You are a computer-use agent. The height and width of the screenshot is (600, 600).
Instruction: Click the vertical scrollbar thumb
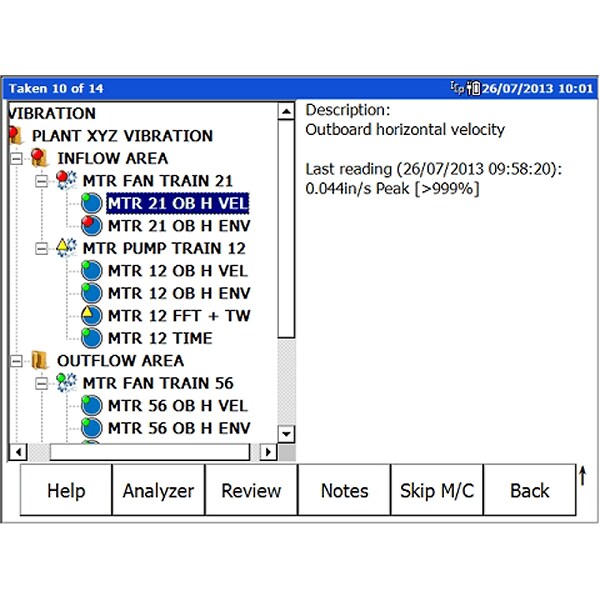[x=286, y=229]
